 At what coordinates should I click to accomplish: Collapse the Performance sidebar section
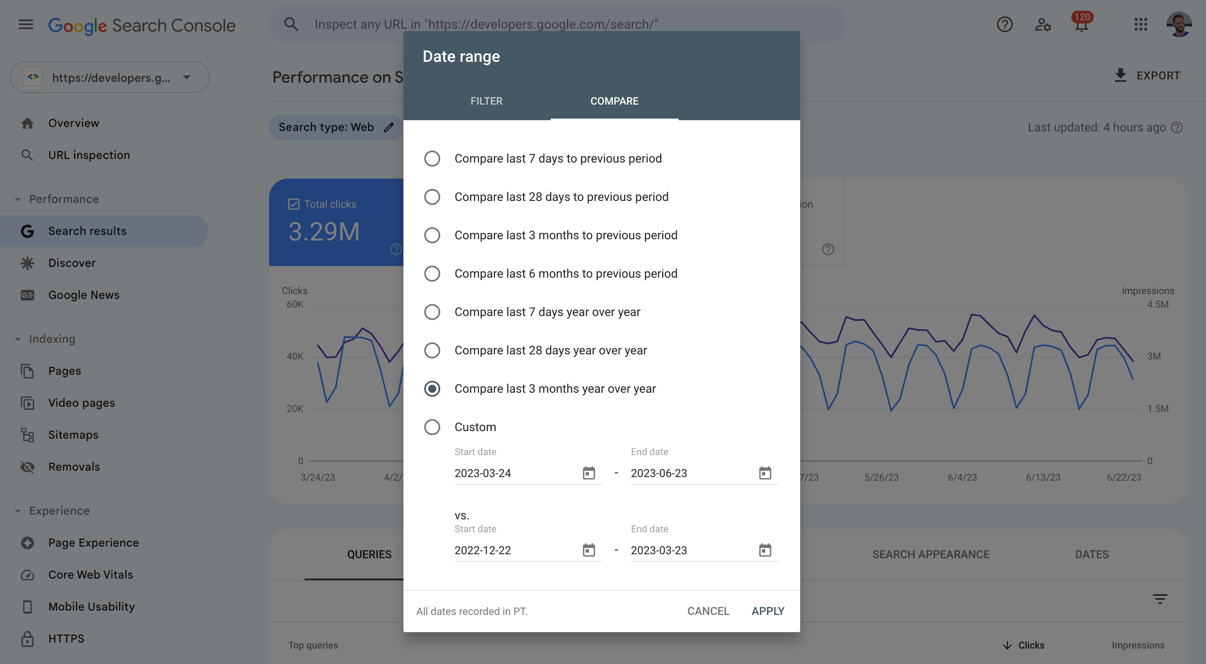tap(16, 198)
